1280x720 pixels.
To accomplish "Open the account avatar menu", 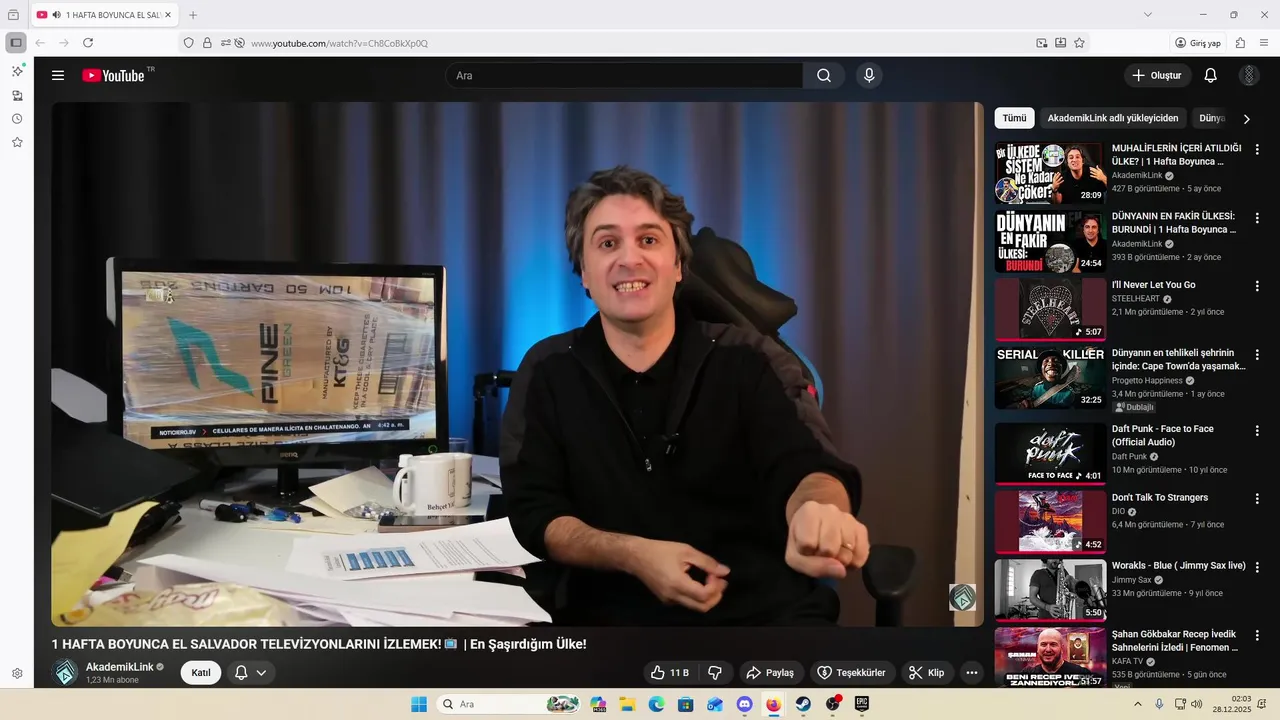I will point(1249,75).
